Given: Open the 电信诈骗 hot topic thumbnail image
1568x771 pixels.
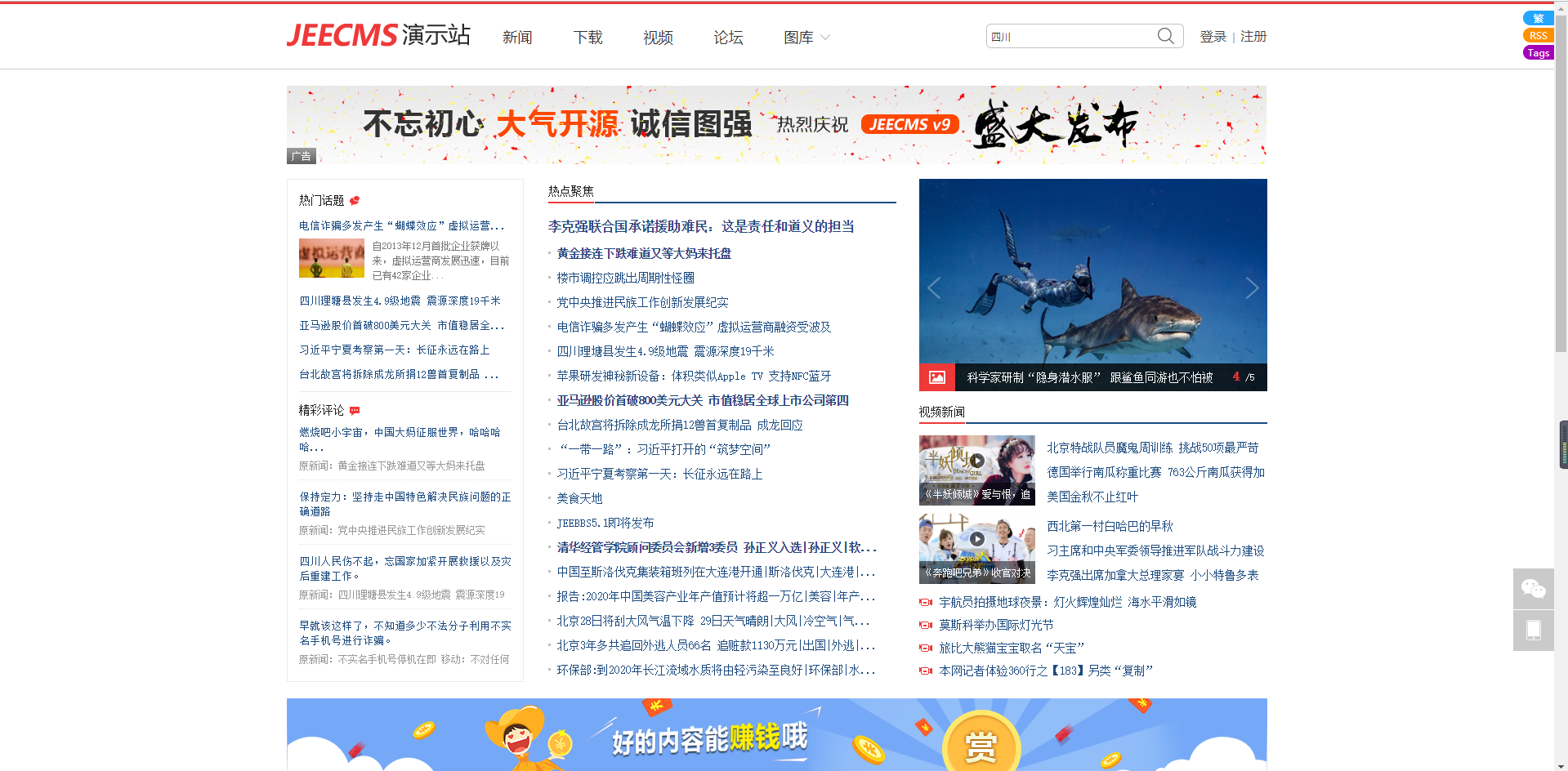Looking at the screenshot, I should click(x=331, y=259).
